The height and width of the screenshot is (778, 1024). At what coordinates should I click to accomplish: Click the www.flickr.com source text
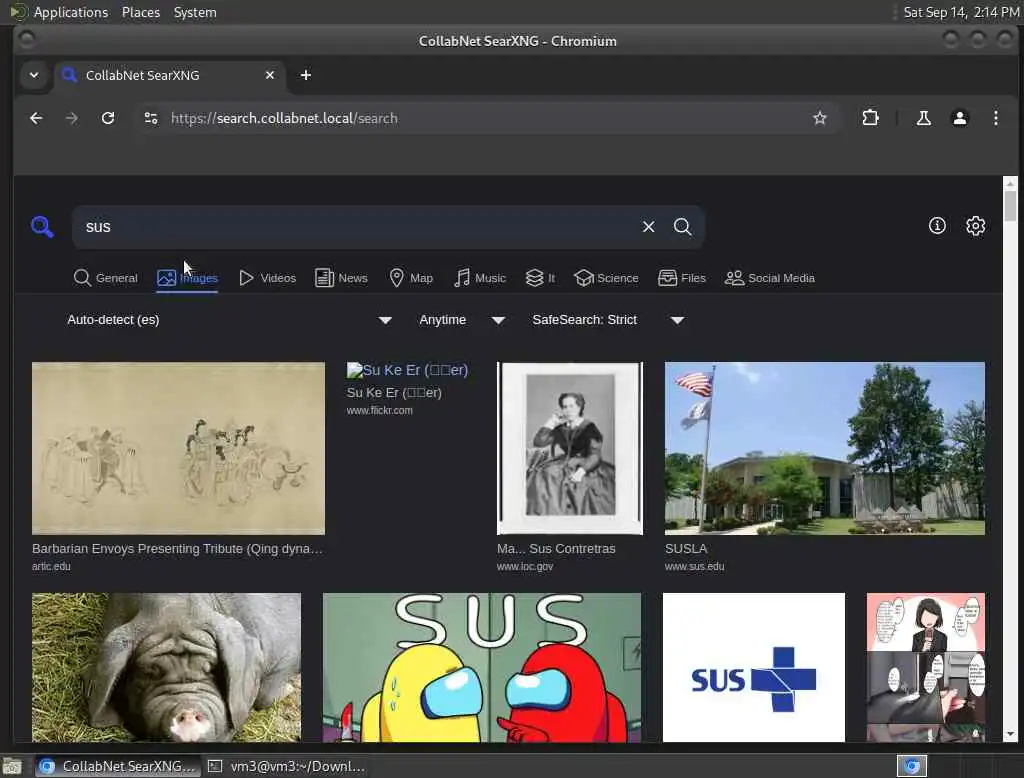pos(379,411)
